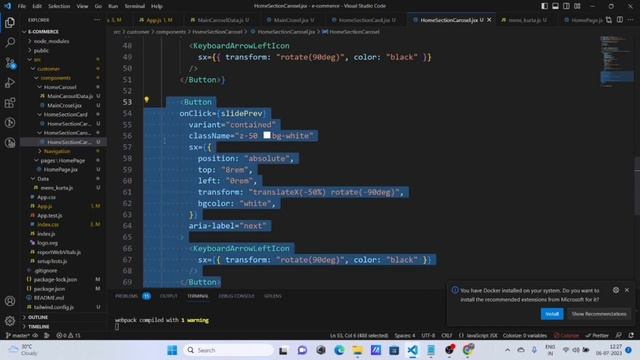The image size is (640, 360).
Task: Click the editor minimap
Action: (x=616, y=61)
